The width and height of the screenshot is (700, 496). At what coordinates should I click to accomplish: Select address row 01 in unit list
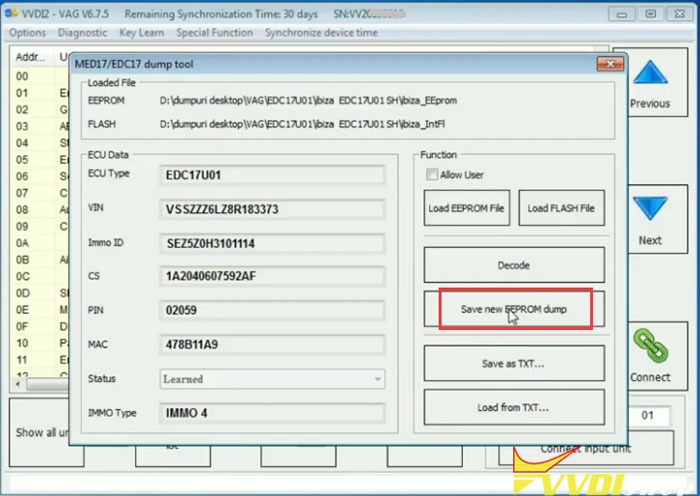click(39, 93)
